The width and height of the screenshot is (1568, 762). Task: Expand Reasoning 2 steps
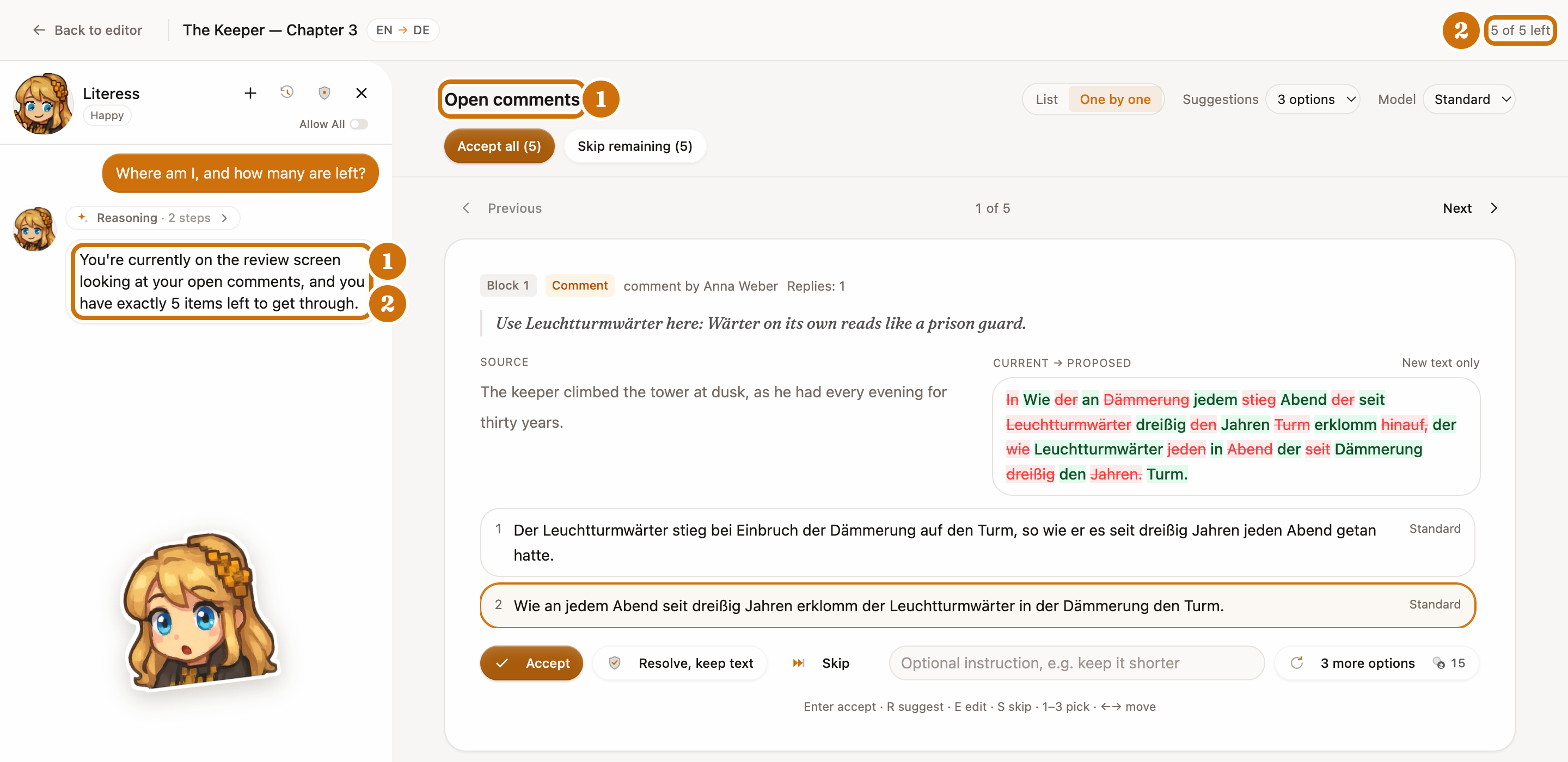(x=153, y=217)
